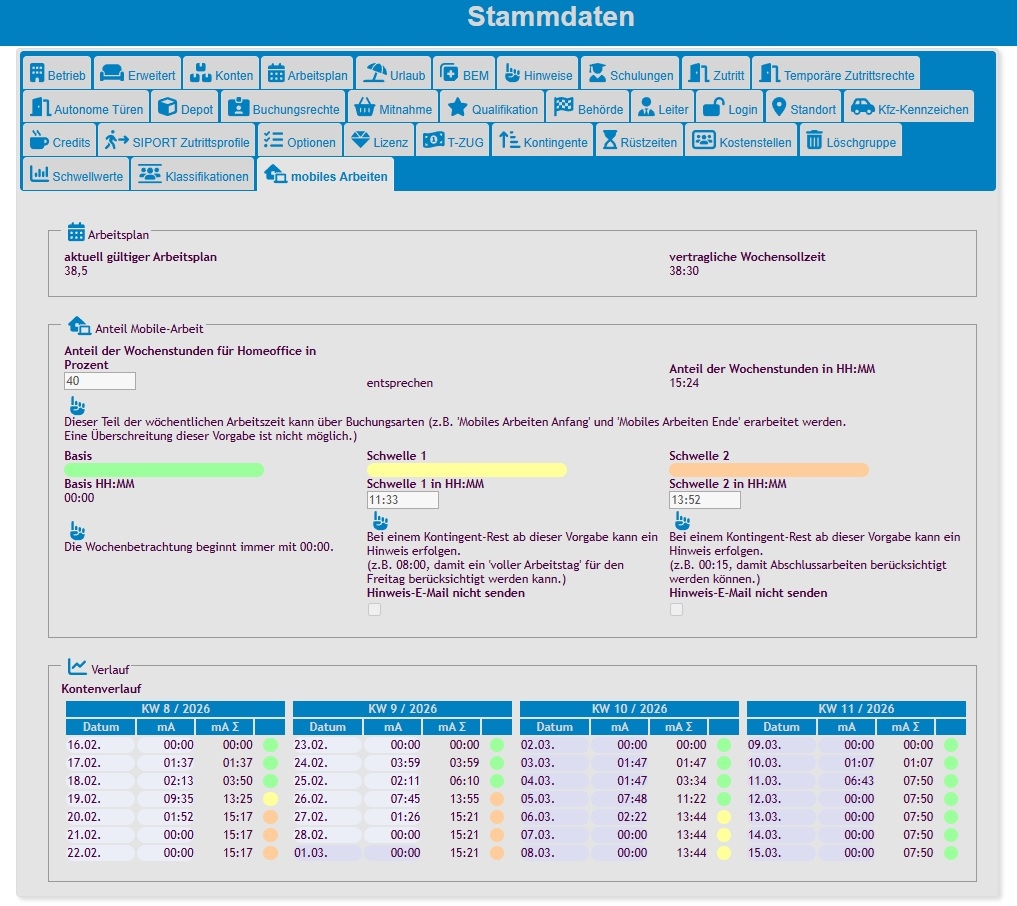Click the hint hand icon below Prozent field
Screen dimensions: 1017x906
pyautogui.click(x=77, y=406)
